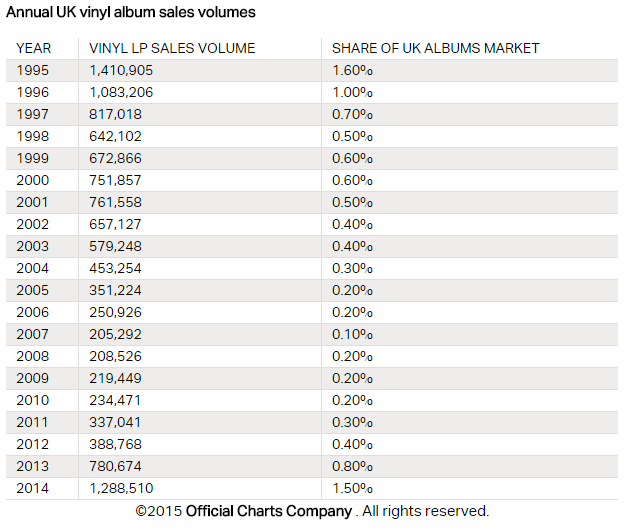Click SHARE OF UK ALBUMS MARKET header
This screenshot has height=529, width=625.
pyautogui.click(x=435, y=48)
